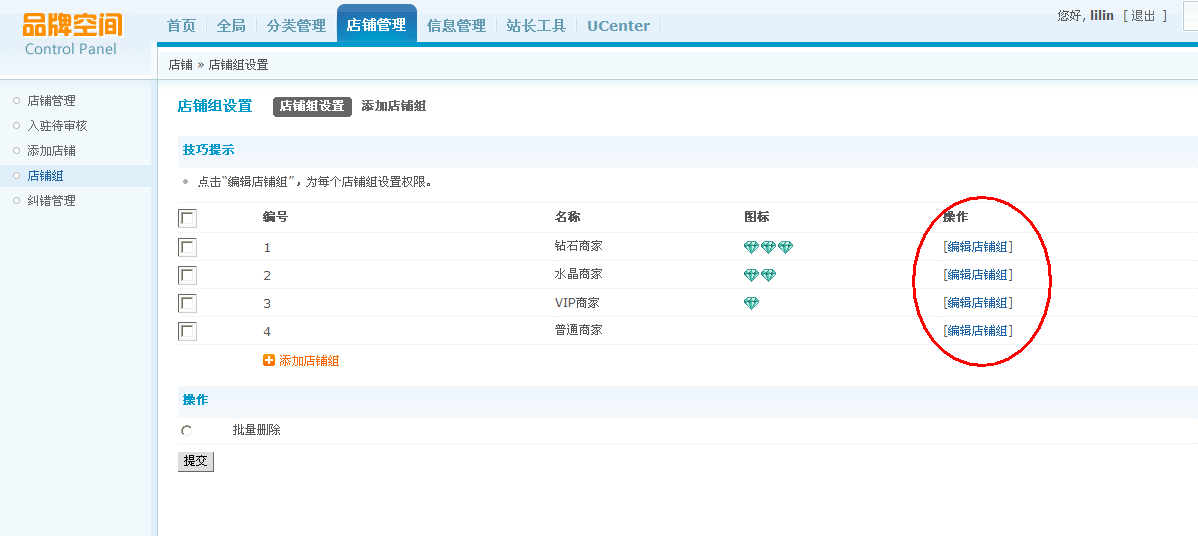
Task: Check the box for row 1 钻石商家
Action: coord(187,247)
